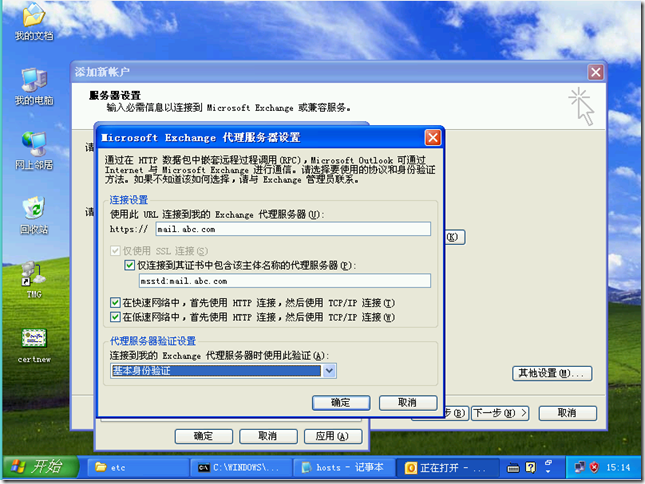Open the Network Neighborhood desktop icon
This screenshot has width=645, height=484.
click(x=34, y=151)
